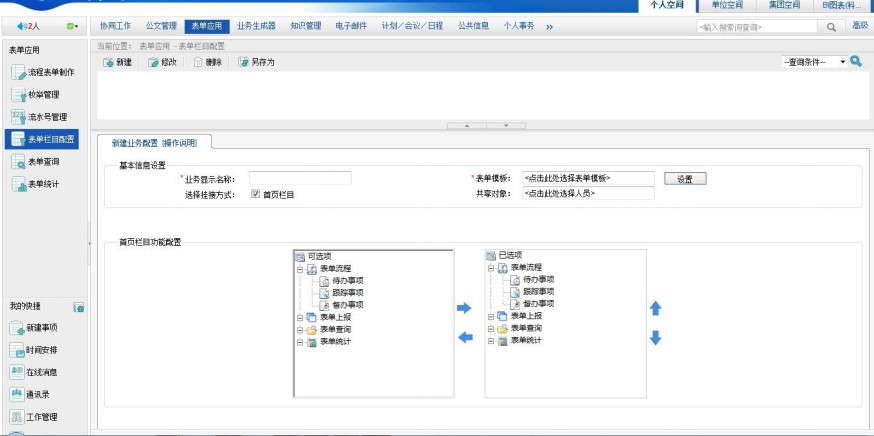Expand 表单查询 in 可选项 tree
Viewport: 874px width, 436px height.
pyautogui.click(x=300, y=330)
